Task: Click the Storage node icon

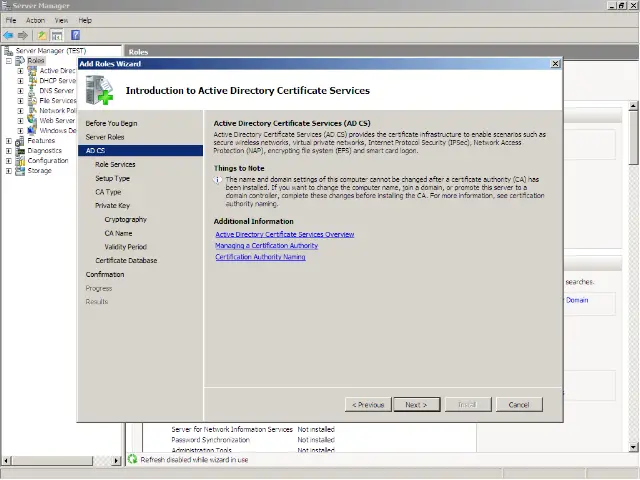Action: [20, 171]
